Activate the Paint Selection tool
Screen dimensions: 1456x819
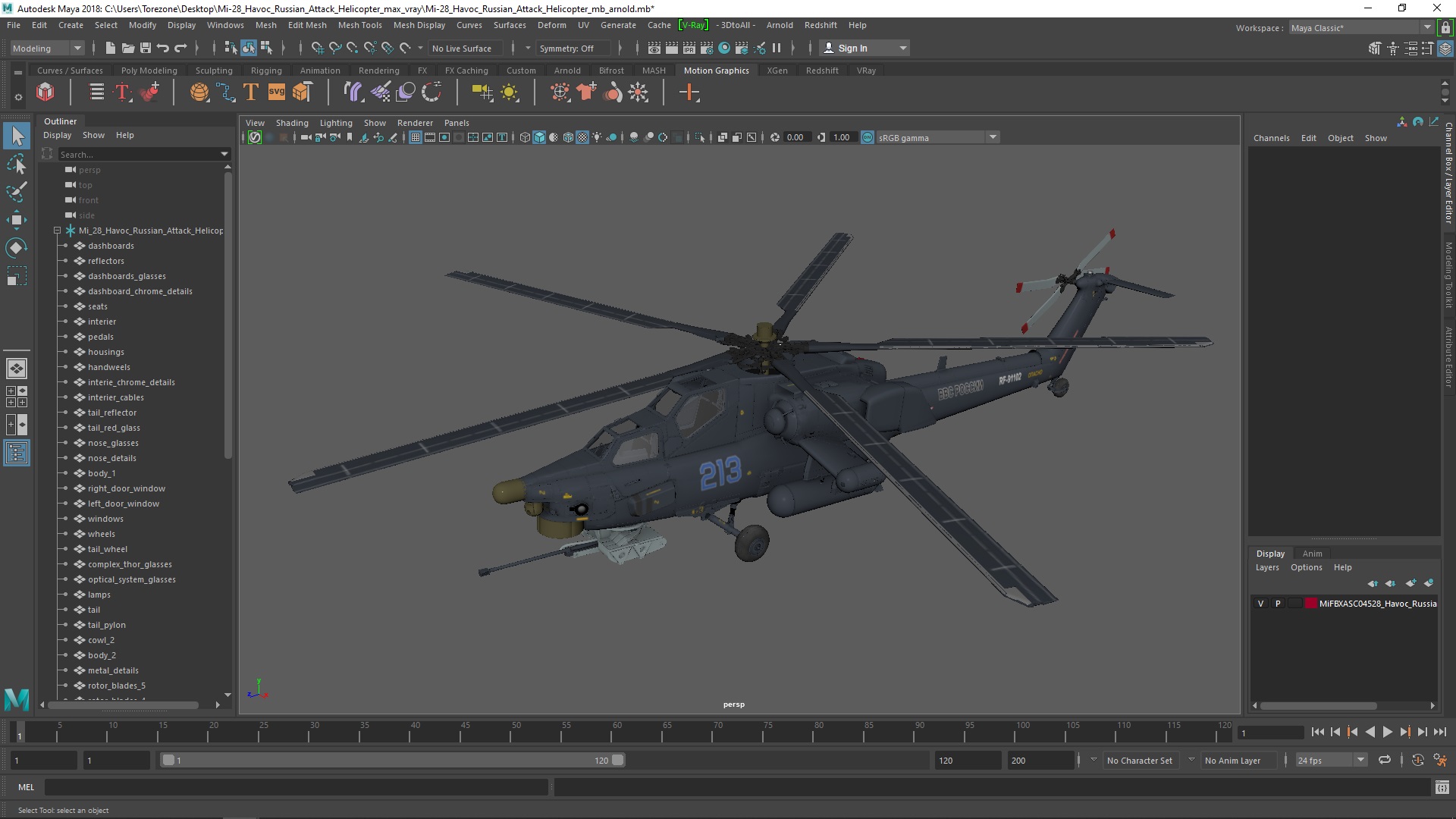tap(16, 192)
